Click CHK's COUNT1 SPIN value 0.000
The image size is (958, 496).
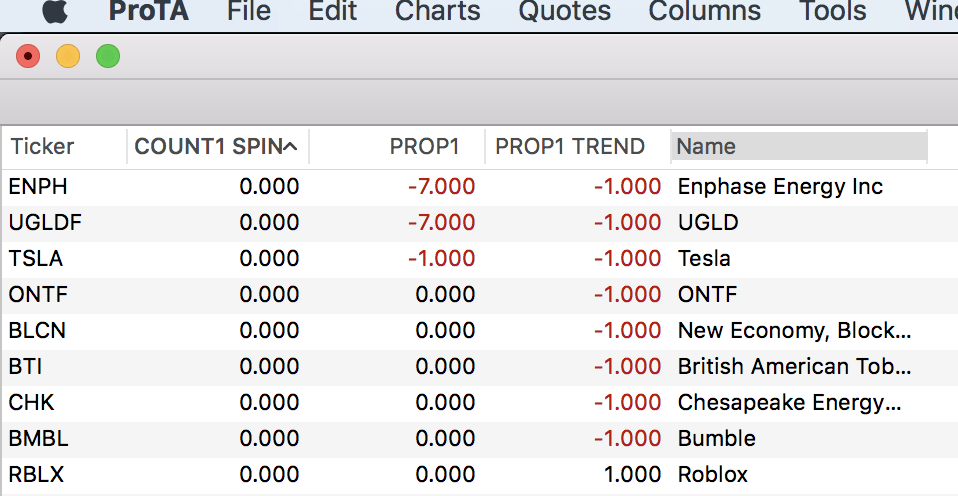(269, 403)
